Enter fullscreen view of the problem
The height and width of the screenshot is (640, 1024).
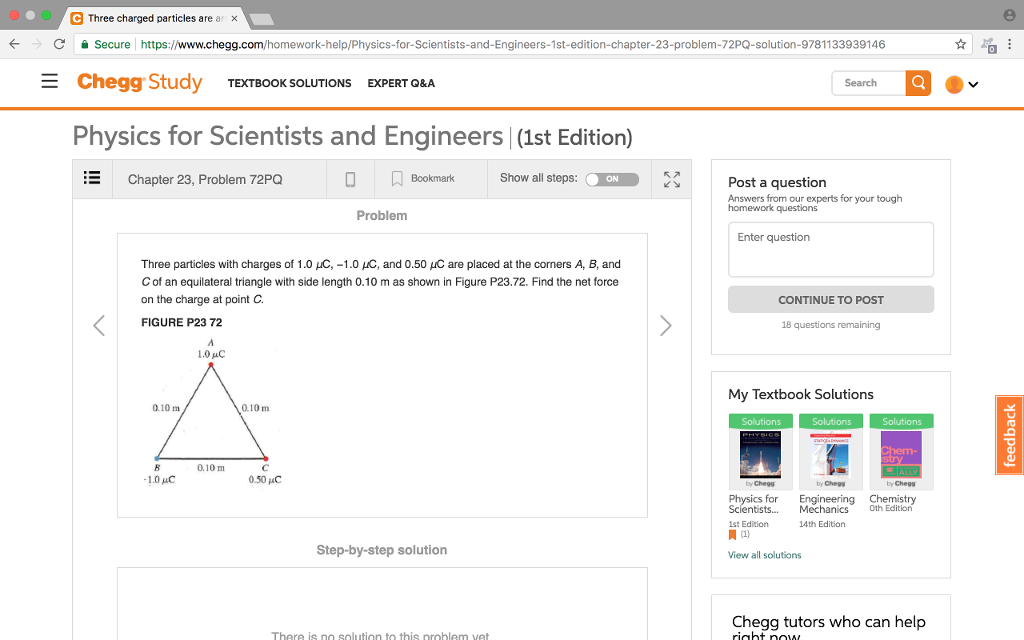click(671, 178)
